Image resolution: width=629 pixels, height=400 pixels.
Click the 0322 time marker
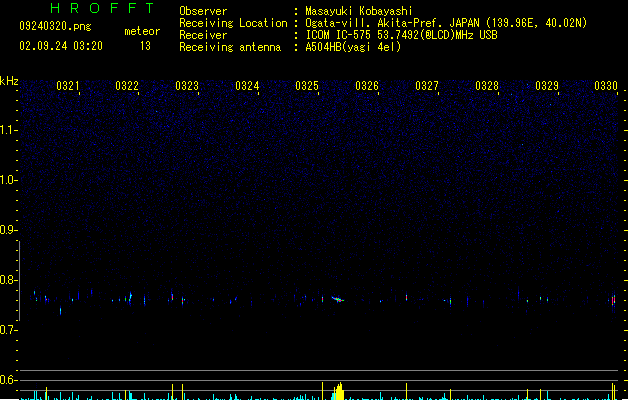click(127, 86)
